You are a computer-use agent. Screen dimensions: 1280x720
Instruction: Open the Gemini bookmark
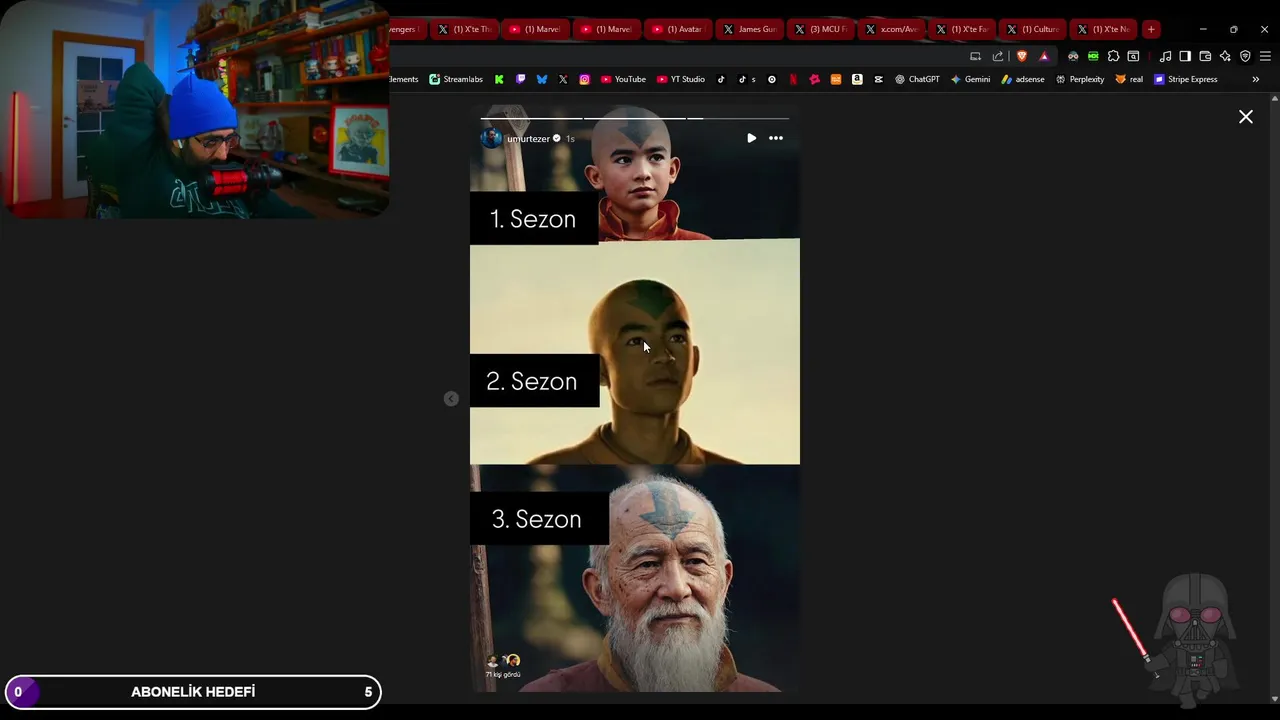(970, 79)
